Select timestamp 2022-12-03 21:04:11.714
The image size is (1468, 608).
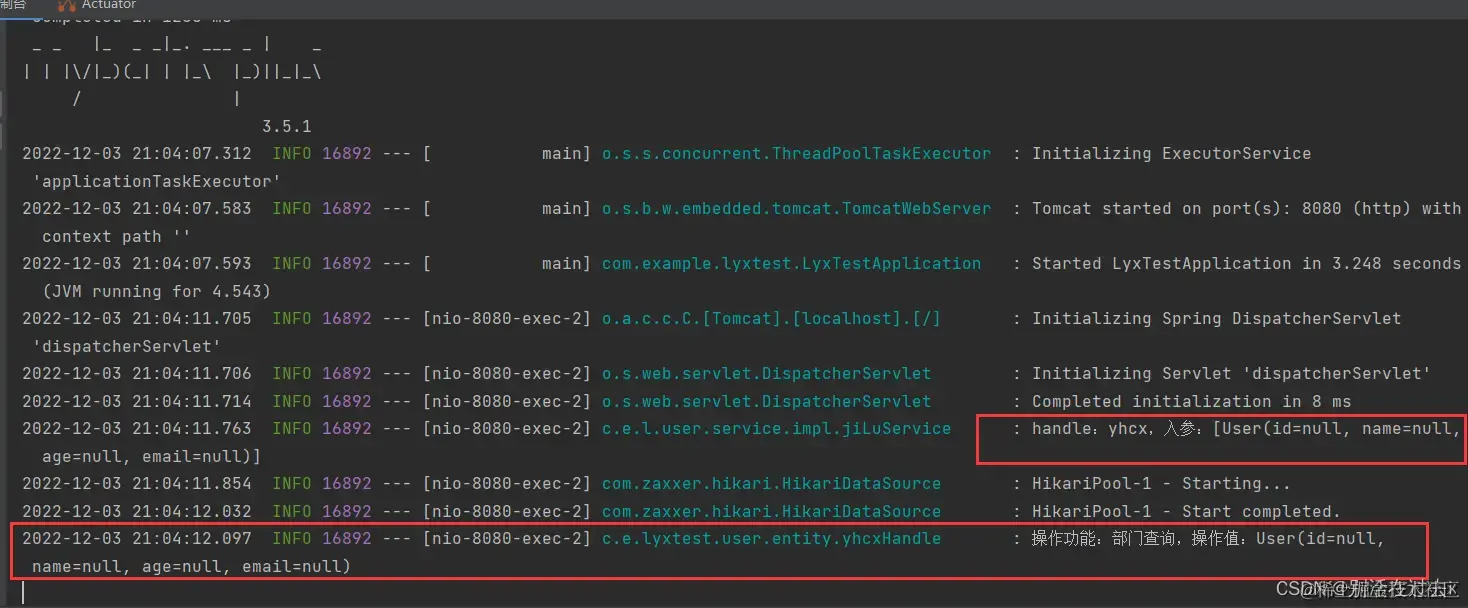(137, 402)
